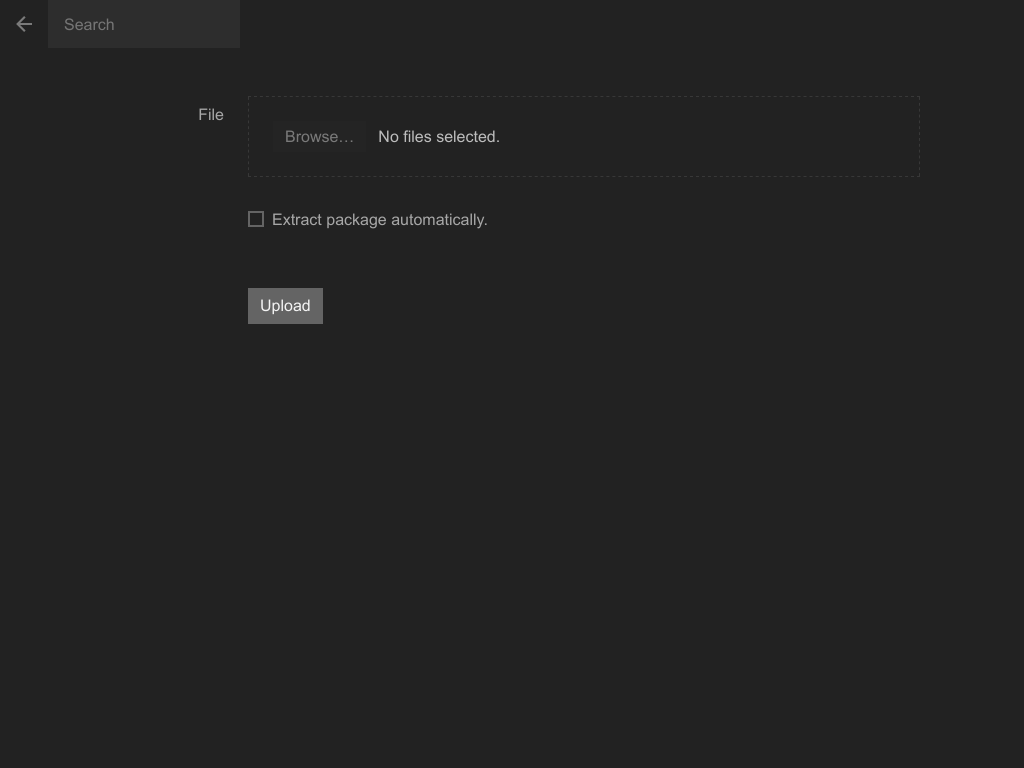The image size is (1024, 768).
Task: Tick the box beside Extract package automatically
Action: [256, 219]
